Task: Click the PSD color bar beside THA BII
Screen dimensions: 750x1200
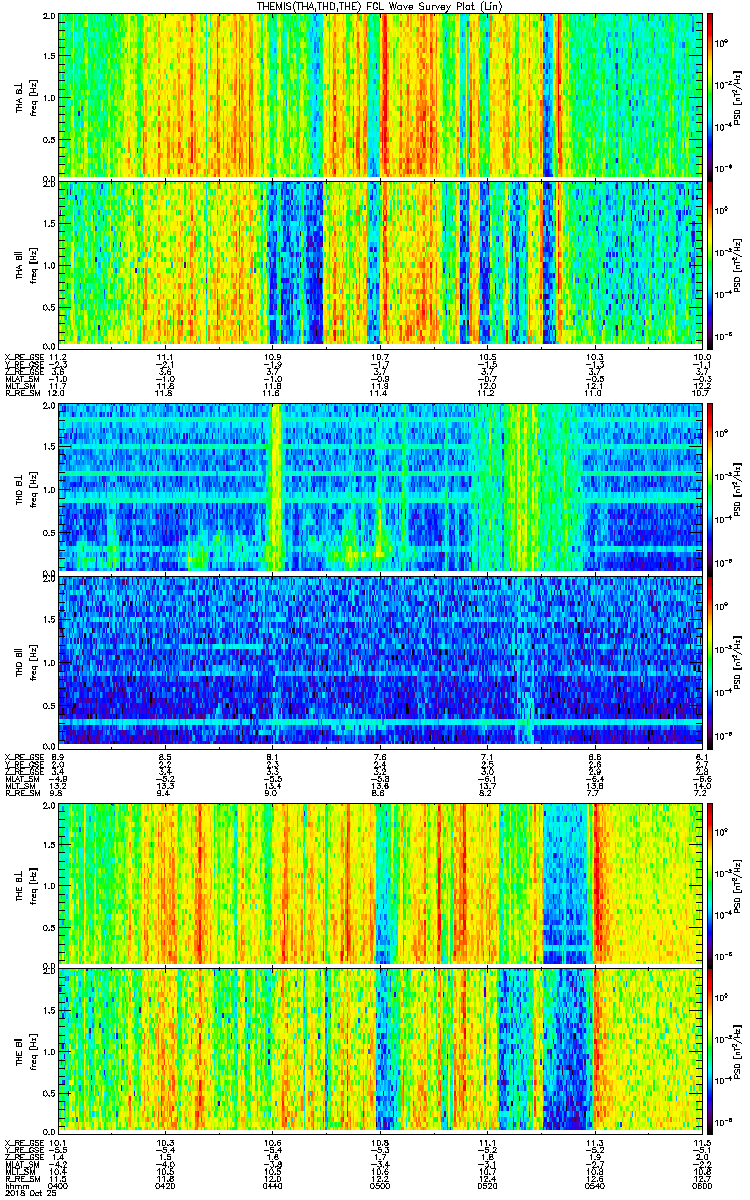Action: click(x=710, y=263)
